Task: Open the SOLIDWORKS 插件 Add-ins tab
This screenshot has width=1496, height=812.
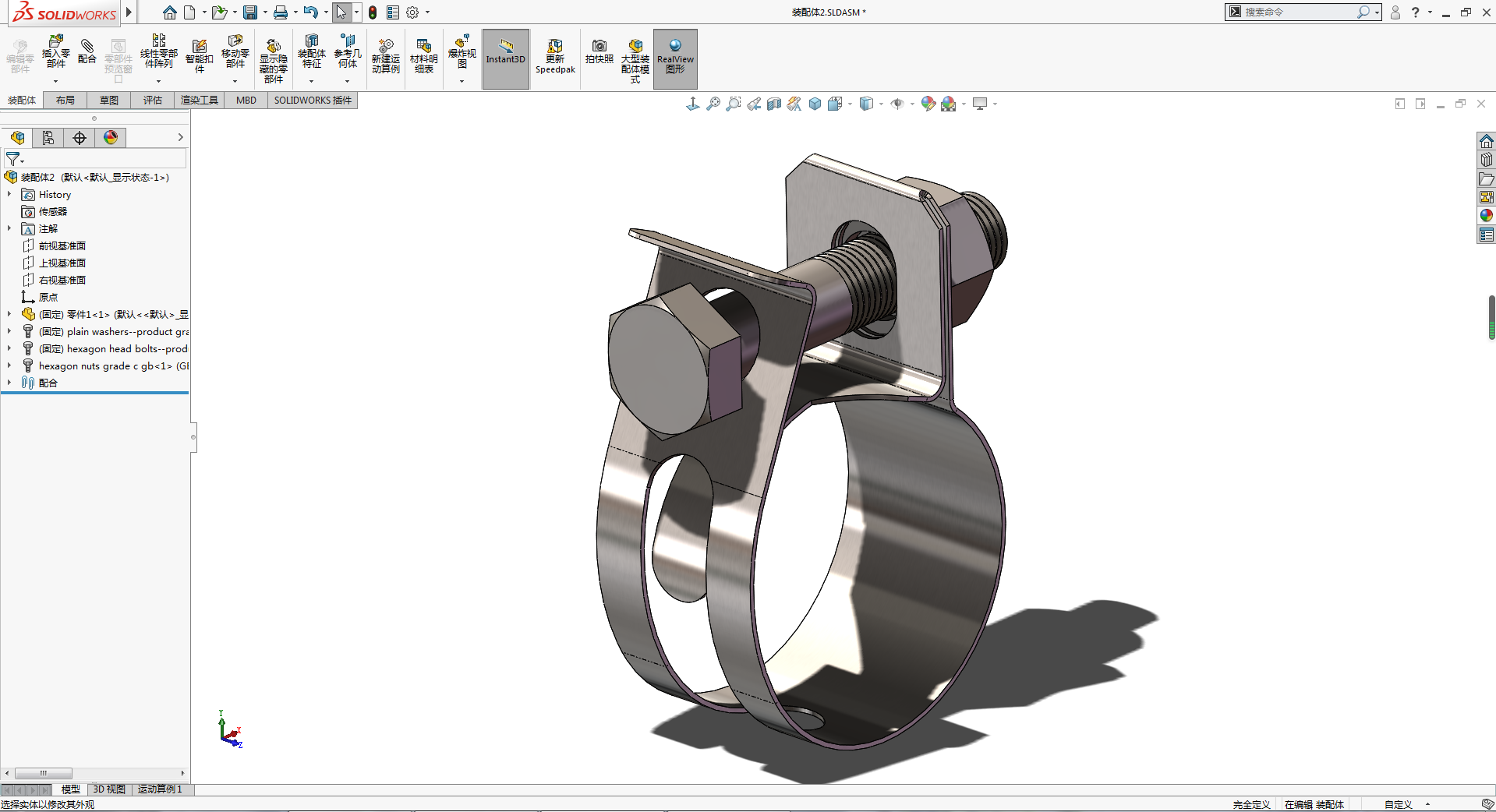Action: tap(313, 100)
